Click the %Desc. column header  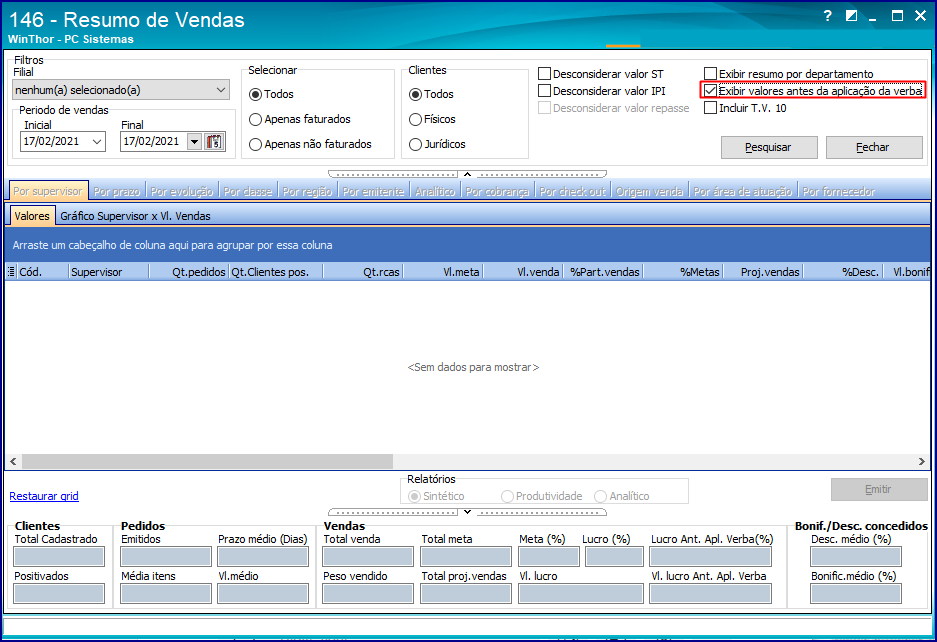tap(843, 272)
